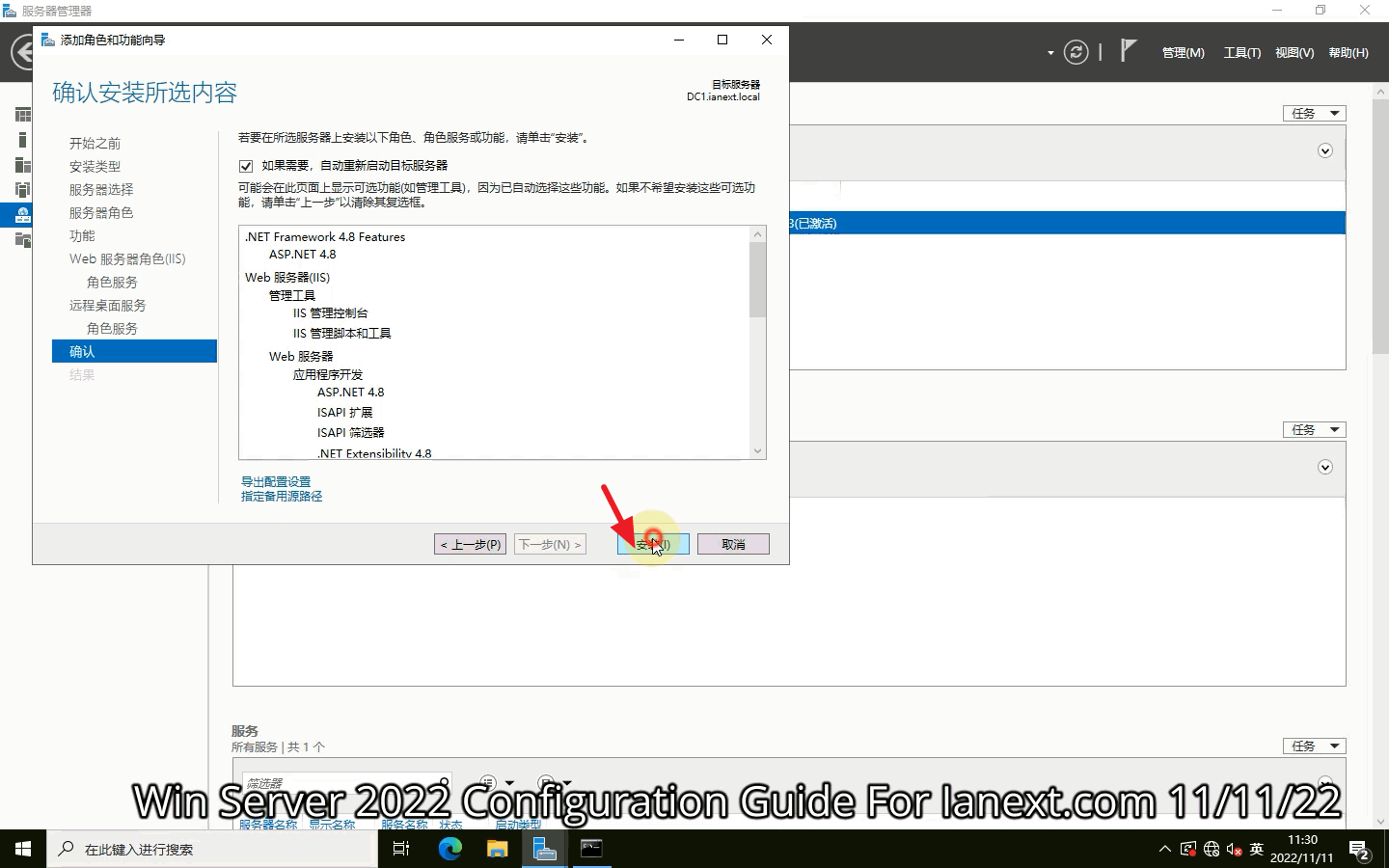Click the up arrow of the feature list scrollbar

[x=757, y=234]
